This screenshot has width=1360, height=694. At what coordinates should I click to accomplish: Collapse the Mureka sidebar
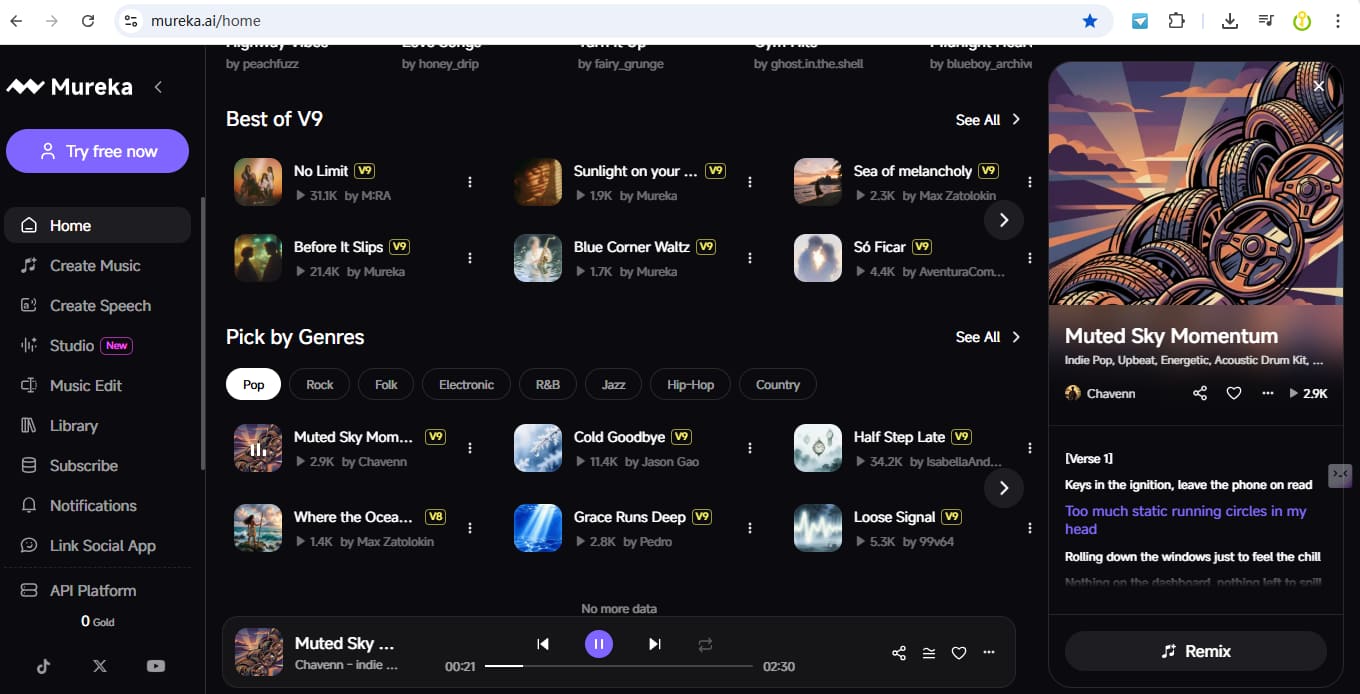[157, 87]
